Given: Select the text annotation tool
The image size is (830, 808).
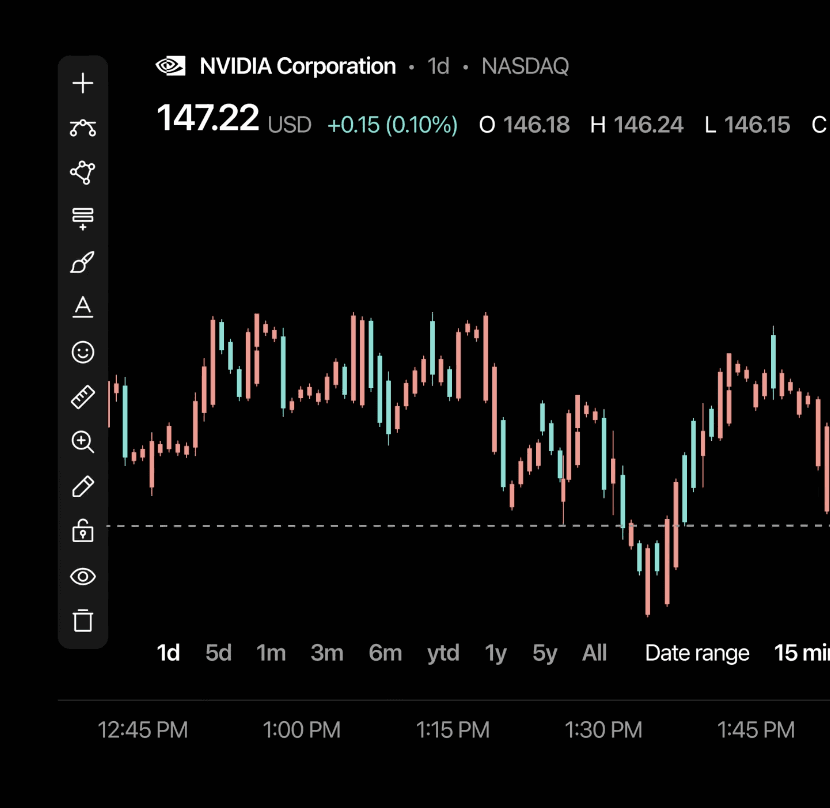Looking at the screenshot, I should 83,308.
